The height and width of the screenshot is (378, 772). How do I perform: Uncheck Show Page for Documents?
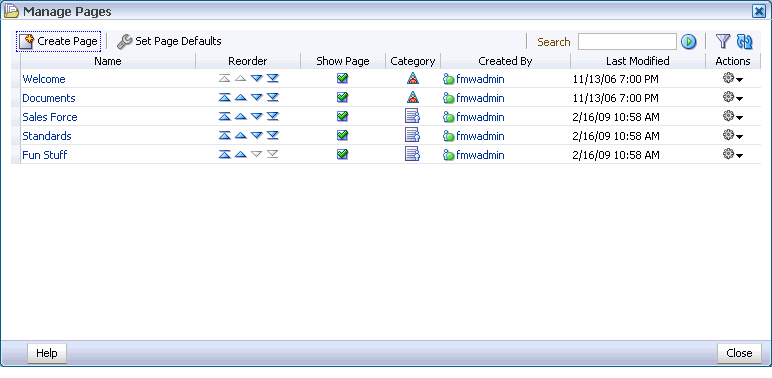coord(343,97)
